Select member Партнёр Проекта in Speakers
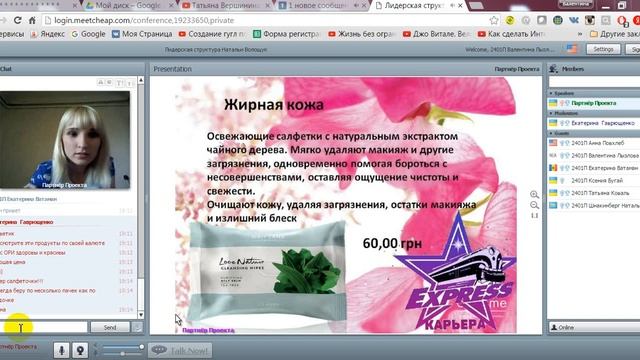 pyautogui.click(x=594, y=103)
